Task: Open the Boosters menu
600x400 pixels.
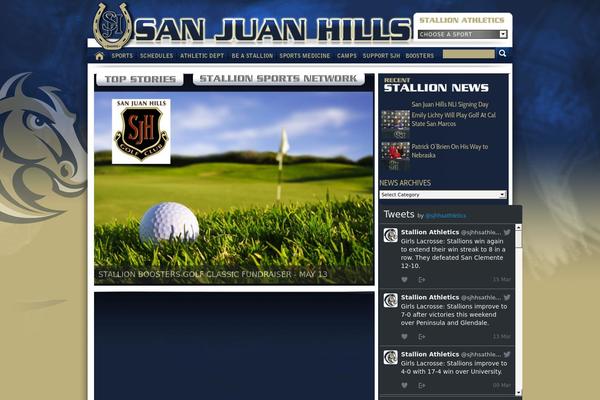Action: (420, 56)
